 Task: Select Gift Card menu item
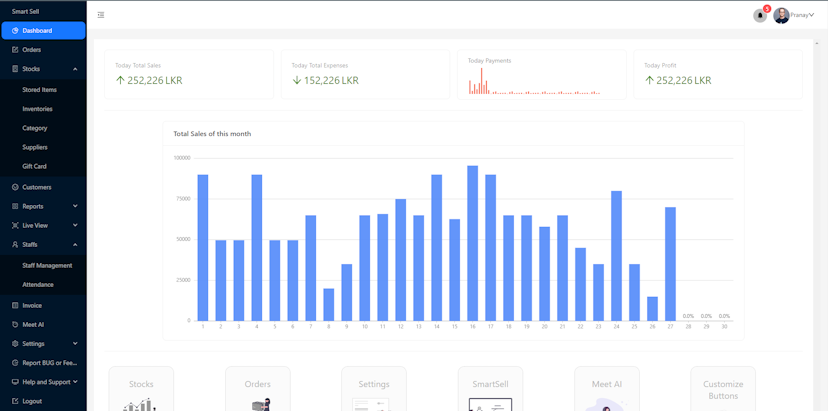click(34, 167)
